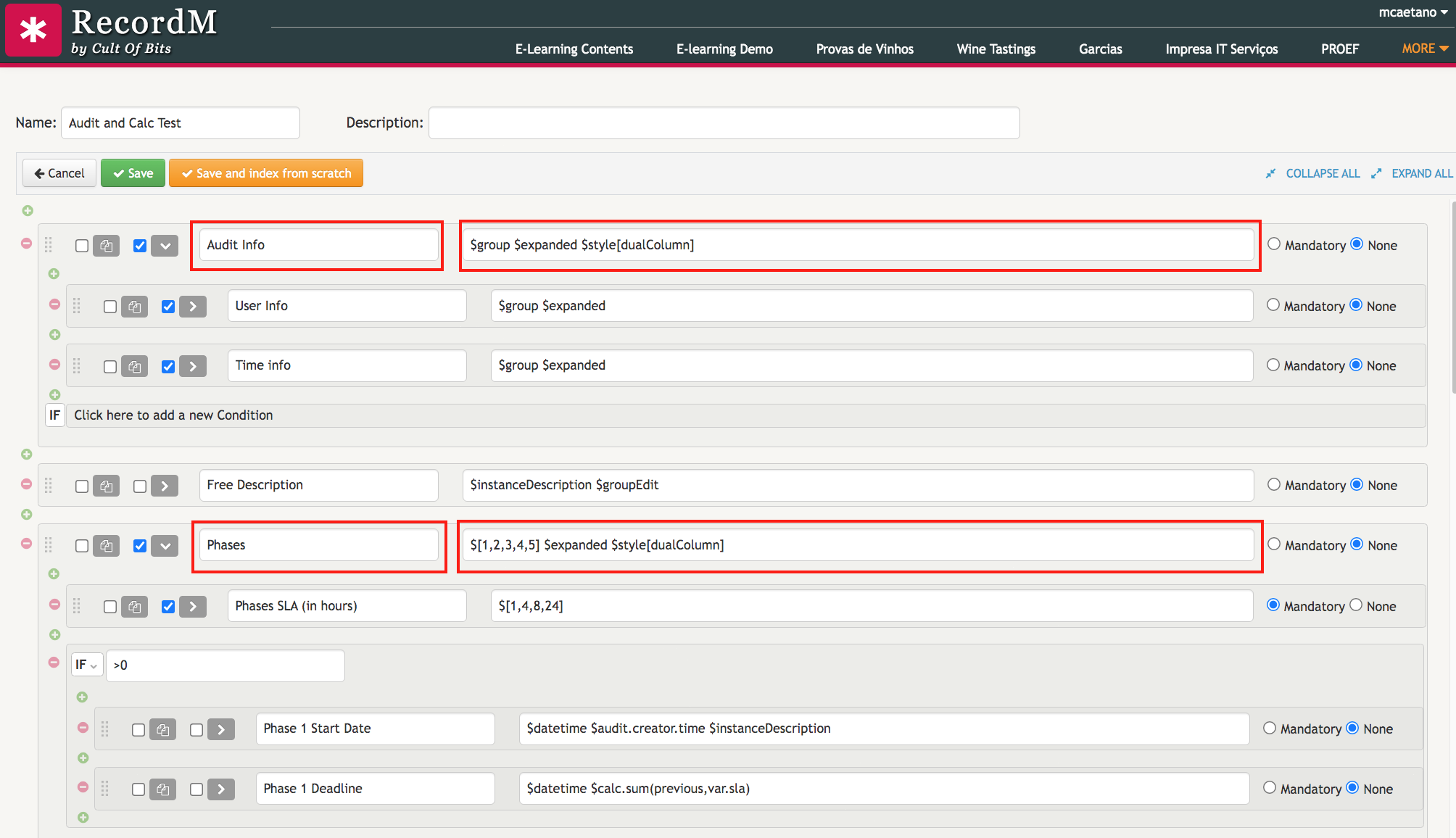This screenshot has width=1456, height=838.
Task: Collapse the Phases group chevron
Action: coord(165,546)
